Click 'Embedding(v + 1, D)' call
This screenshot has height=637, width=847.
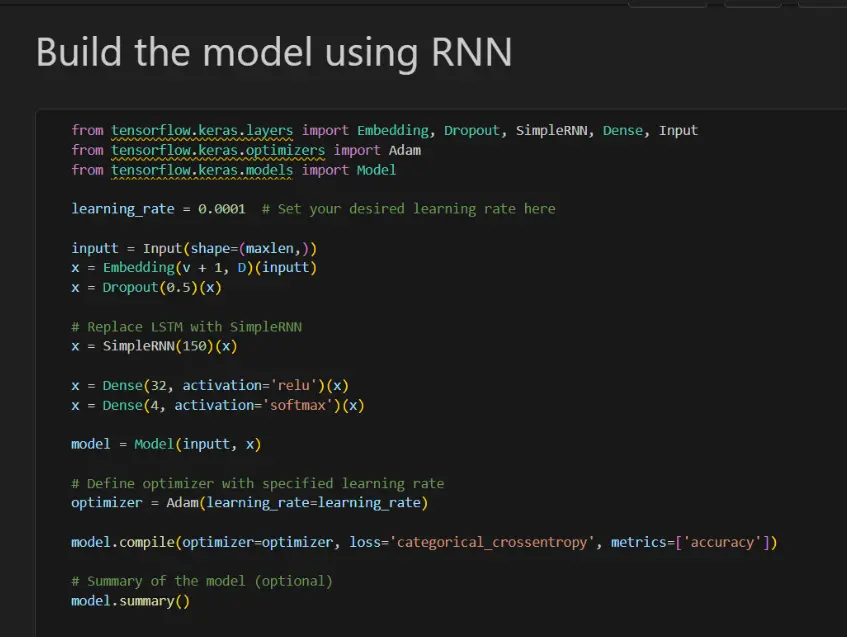(178, 268)
